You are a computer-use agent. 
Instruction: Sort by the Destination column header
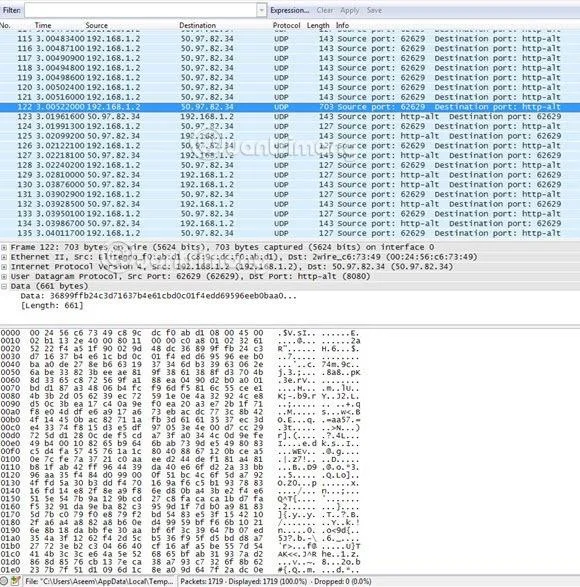click(x=197, y=25)
